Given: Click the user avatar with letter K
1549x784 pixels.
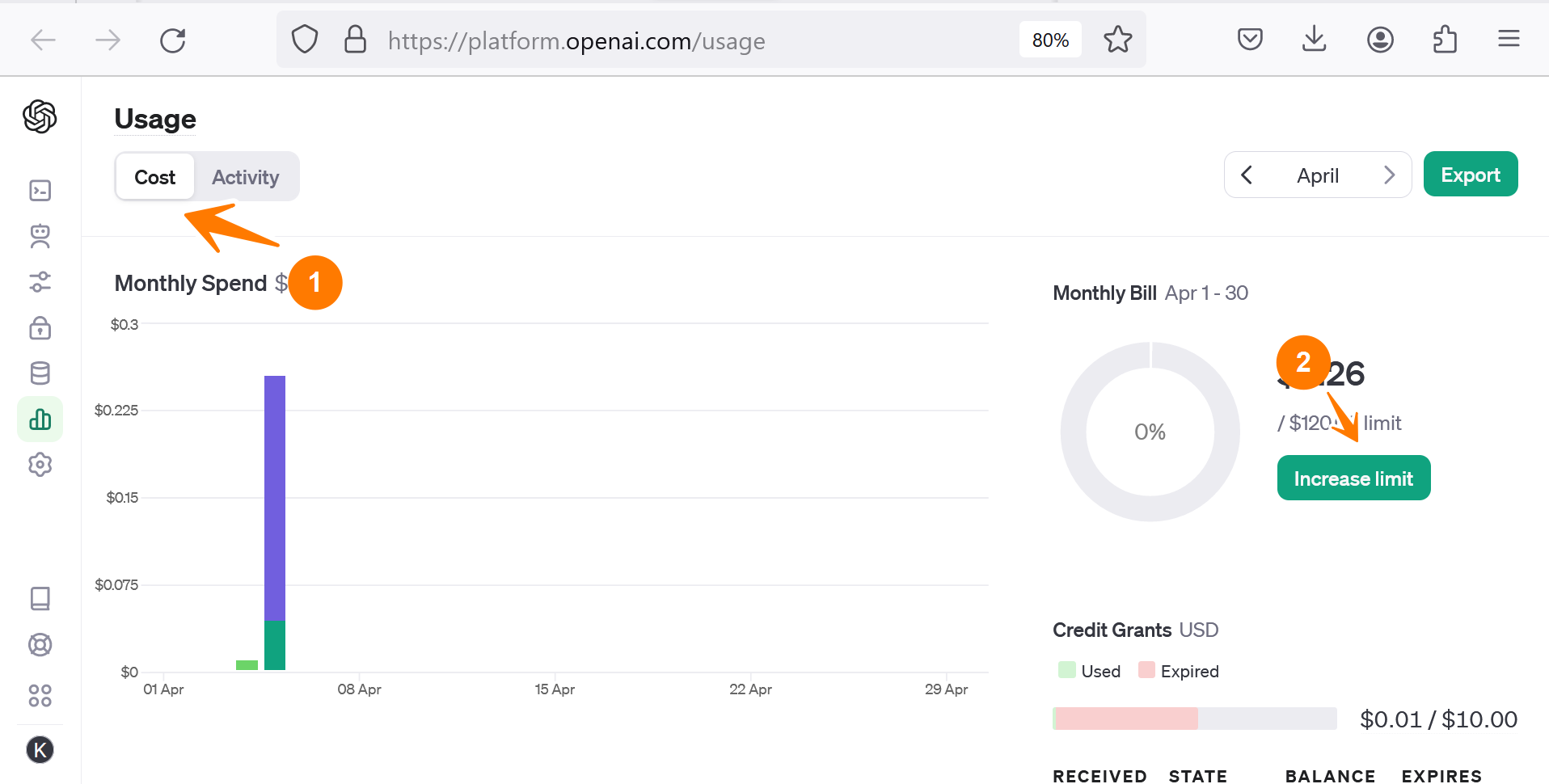Looking at the screenshot, I should coord(40,750).
